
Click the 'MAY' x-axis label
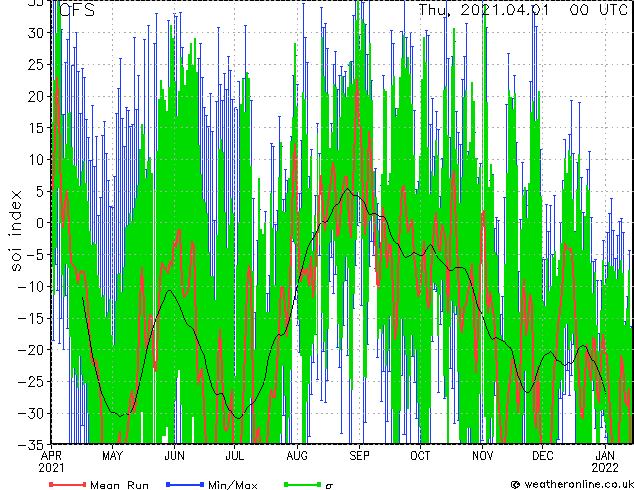[112, 456]
